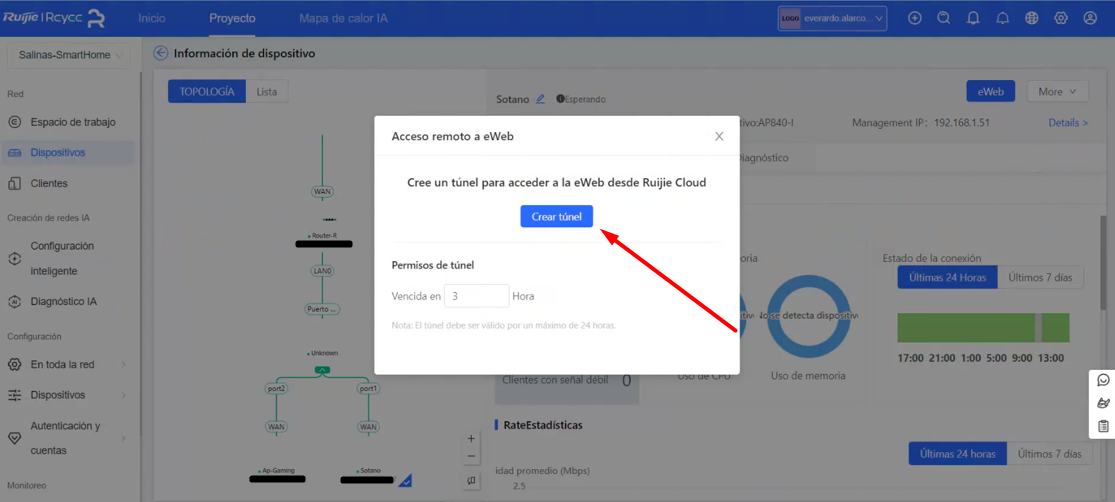Open the settings gear in the header
The width and height of the screenshot is (1115, 502).
(x=1061, y=18)
